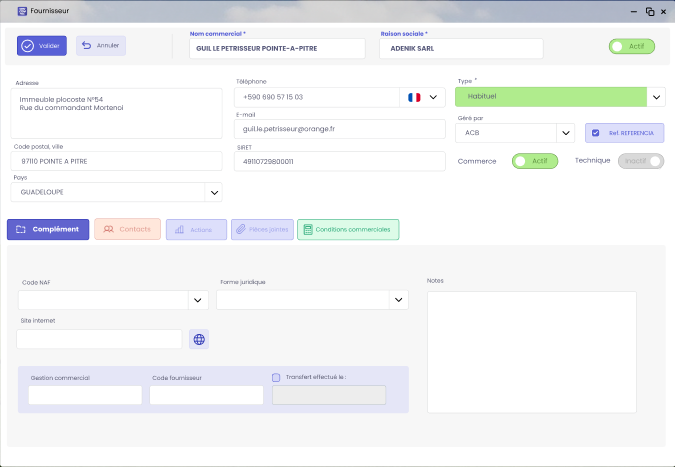675x467 pixels.
Task: Select the Complément tab
Action: click(48, 230)
